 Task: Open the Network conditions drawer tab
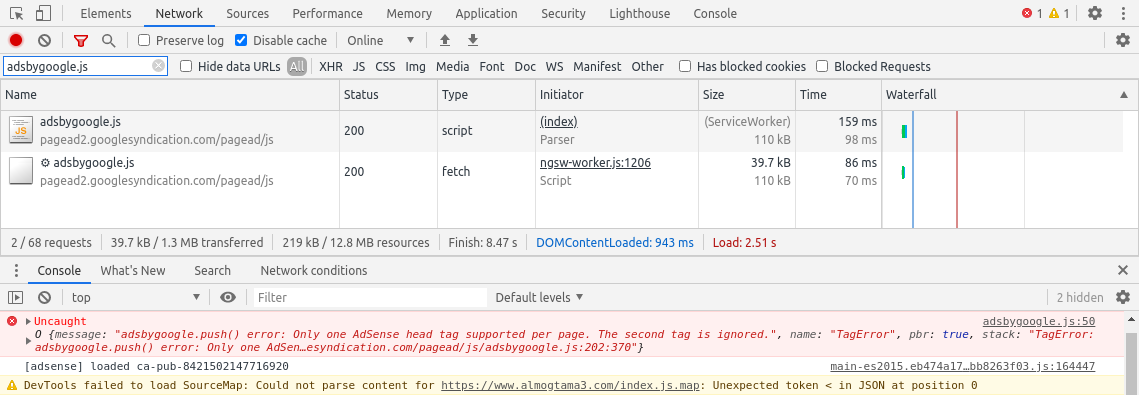(x=314, y=270)
